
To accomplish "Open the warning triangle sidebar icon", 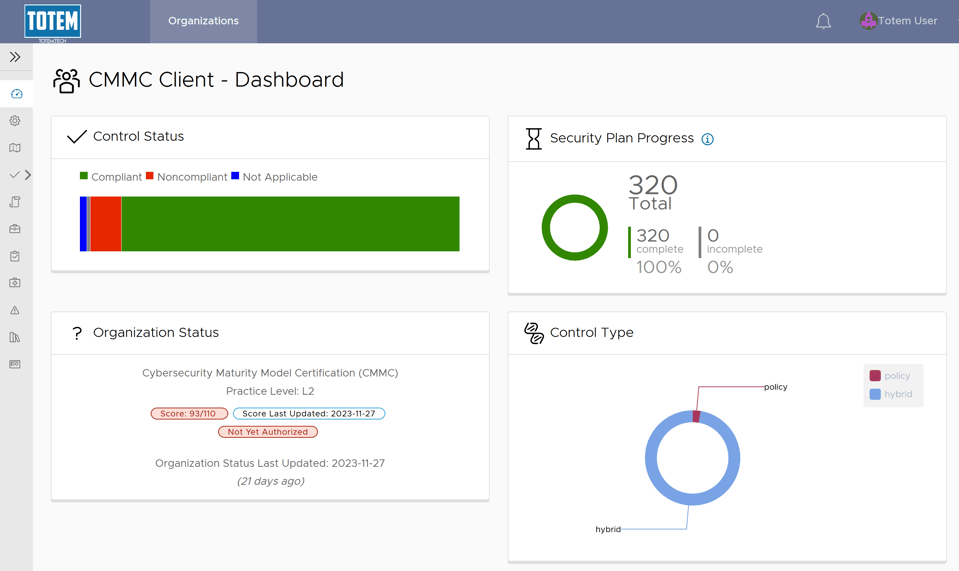I will pos(15,310).
